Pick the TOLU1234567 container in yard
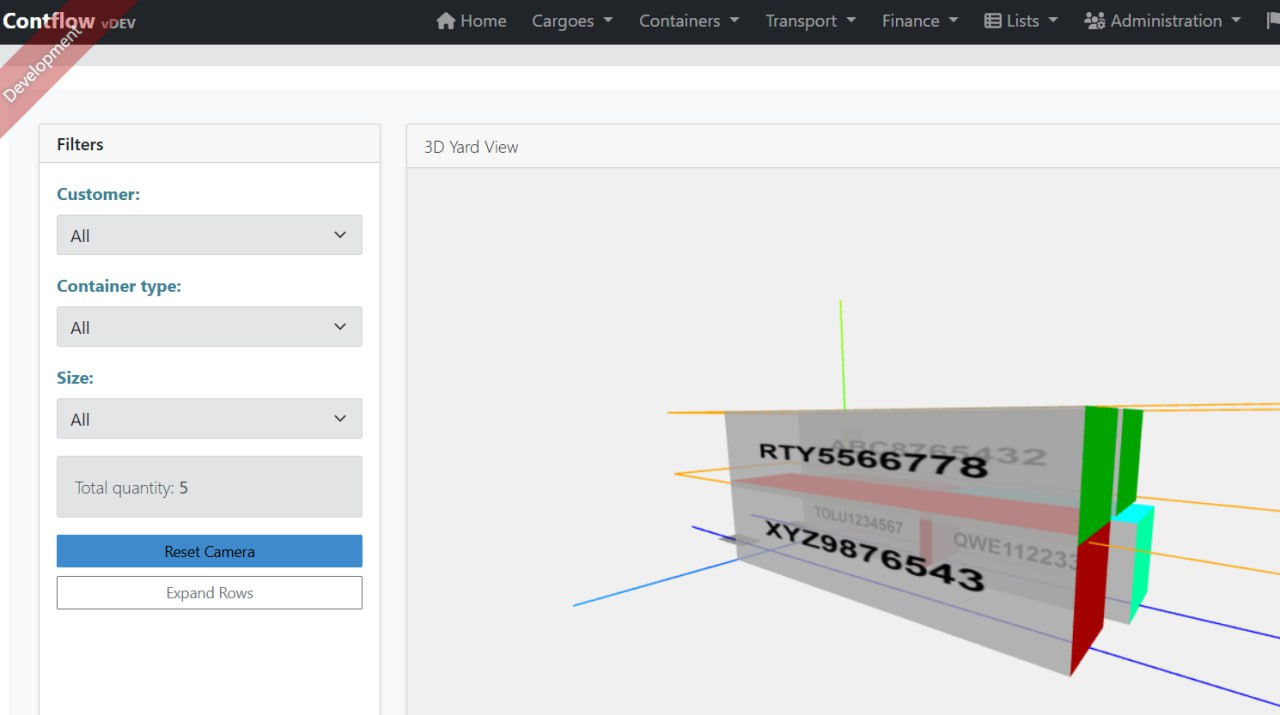Image resolution: width=1280 pixels, height=715 pixels. click(858, 520)
